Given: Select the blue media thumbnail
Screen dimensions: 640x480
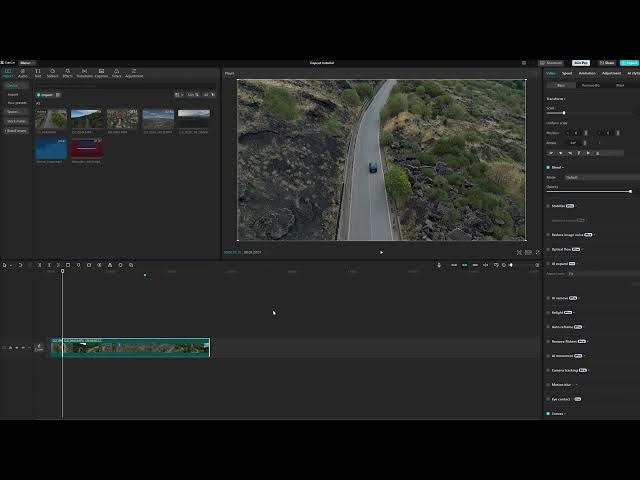Looking at the screenshot, I should (x=51, y=149).
